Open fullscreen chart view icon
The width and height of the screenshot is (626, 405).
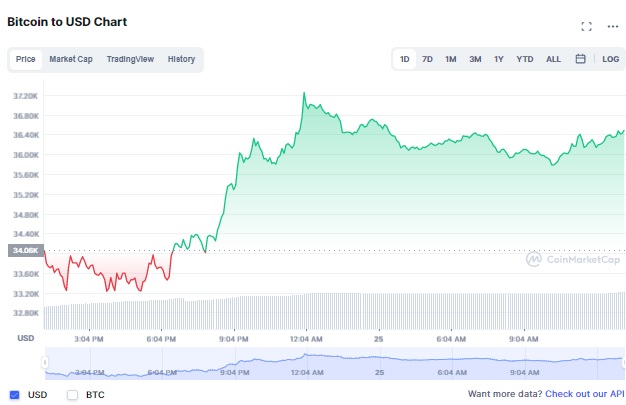(587, 26)
